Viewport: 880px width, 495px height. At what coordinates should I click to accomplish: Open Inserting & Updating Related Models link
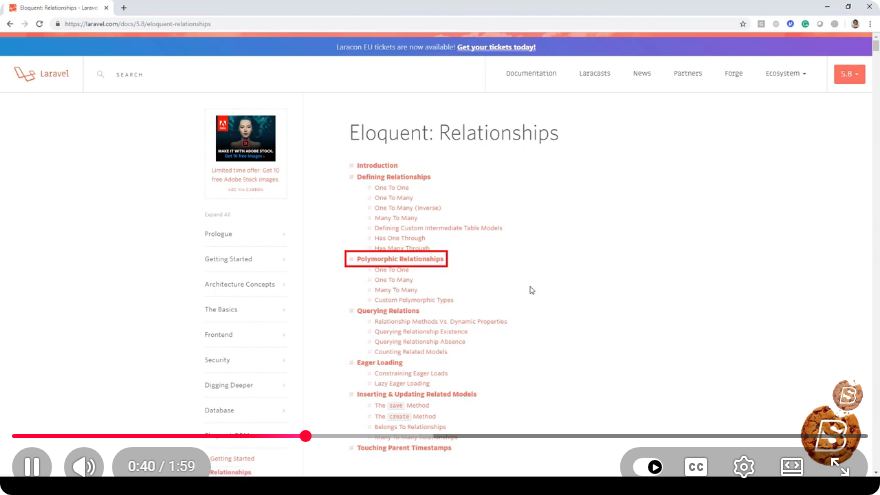point(416,394)
